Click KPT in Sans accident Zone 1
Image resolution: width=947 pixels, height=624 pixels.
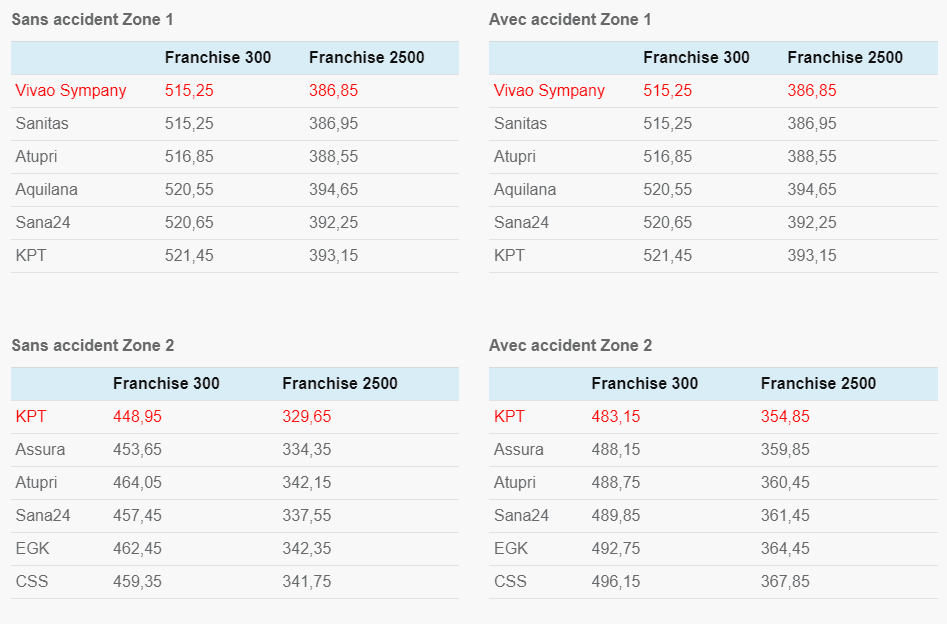[31, 256]
